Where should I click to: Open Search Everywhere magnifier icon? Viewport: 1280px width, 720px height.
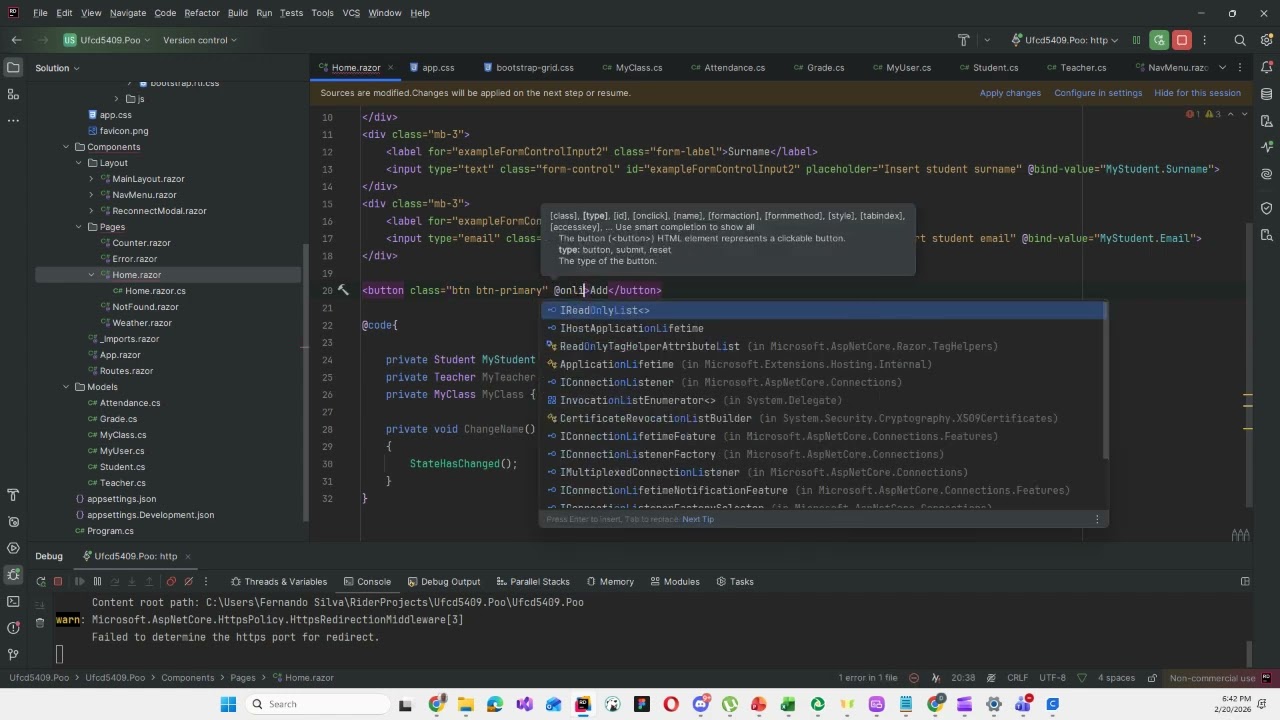(x=1240, y=40)
